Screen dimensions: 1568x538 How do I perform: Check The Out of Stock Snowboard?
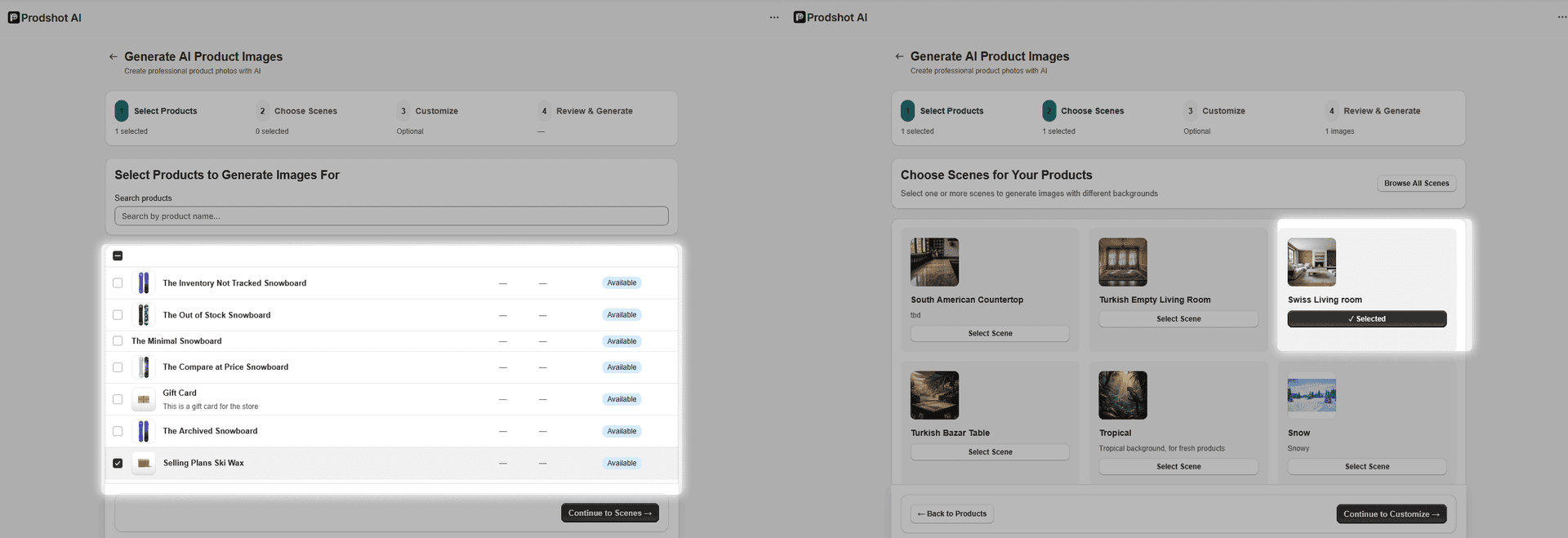(118, 315)
